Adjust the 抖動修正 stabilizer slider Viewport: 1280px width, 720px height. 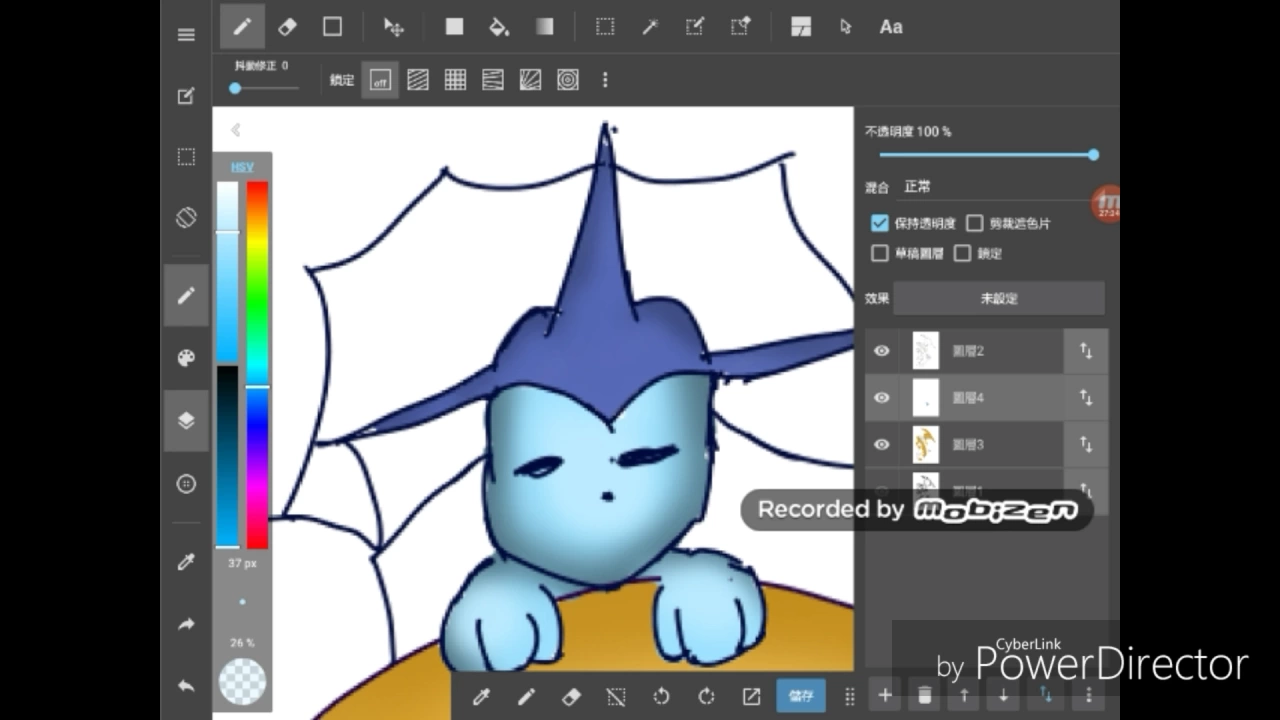point(264,88)
